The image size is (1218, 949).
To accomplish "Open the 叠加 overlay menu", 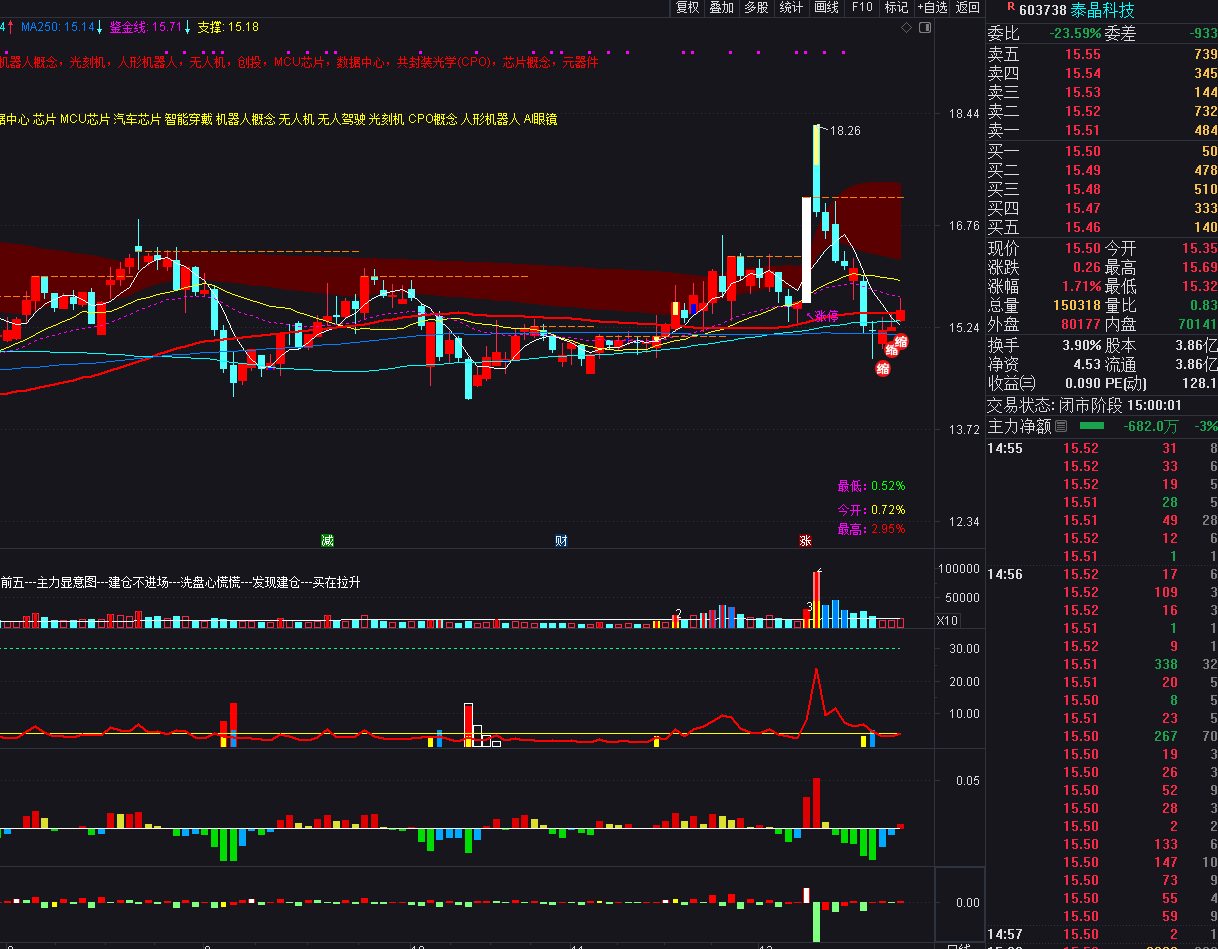I will point(721,8).
